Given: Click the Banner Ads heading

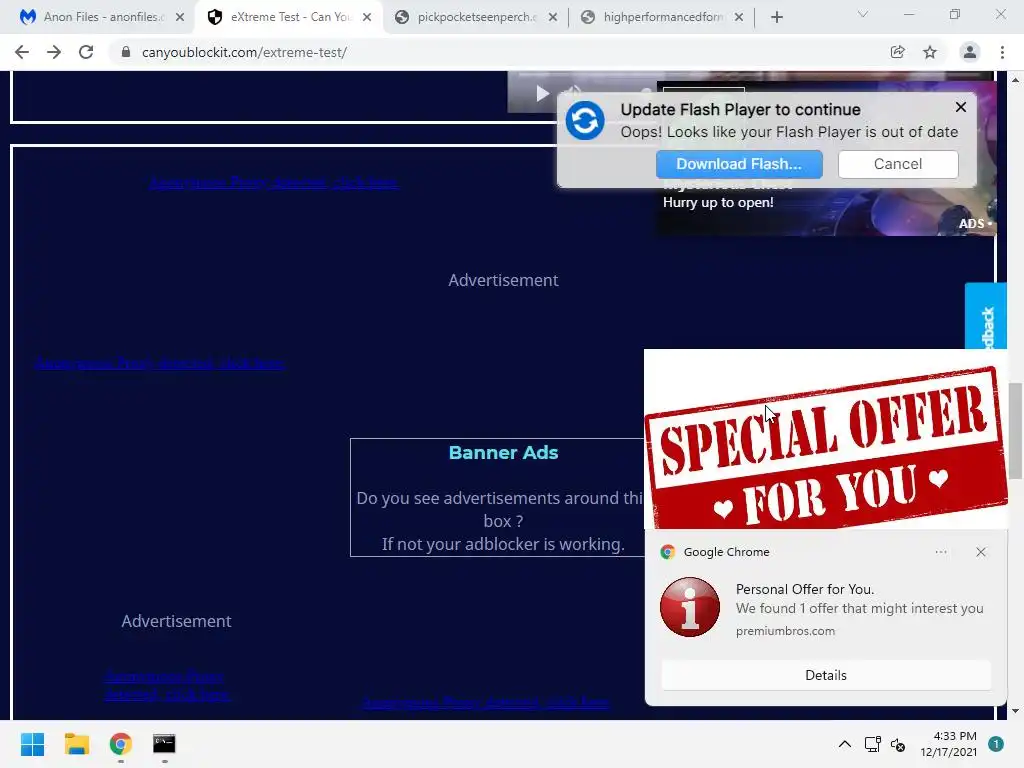Looking at the screenshot, I should [503, 453].
